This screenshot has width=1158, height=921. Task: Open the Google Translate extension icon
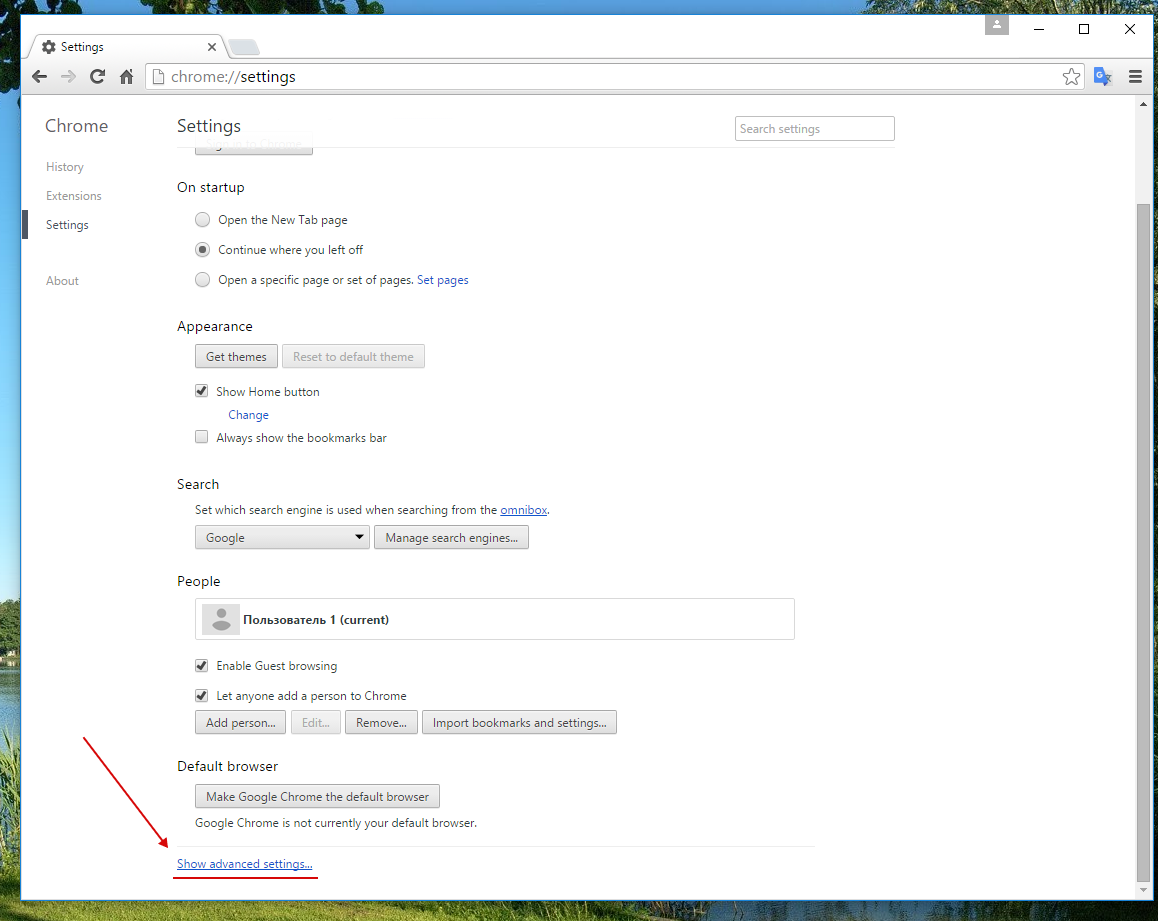pos(1102,77)
